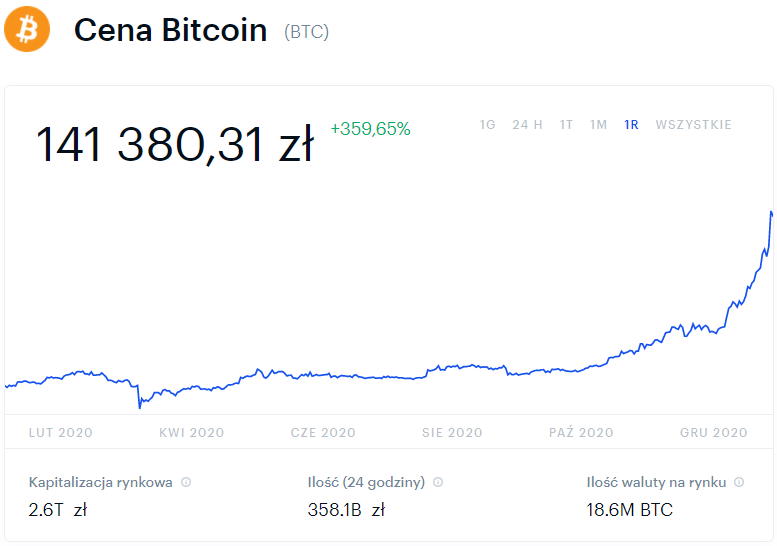Show WSZYSTKIE all-time chart range
Viewport: 777px width, 546px height.
click(x=693, y=125)
